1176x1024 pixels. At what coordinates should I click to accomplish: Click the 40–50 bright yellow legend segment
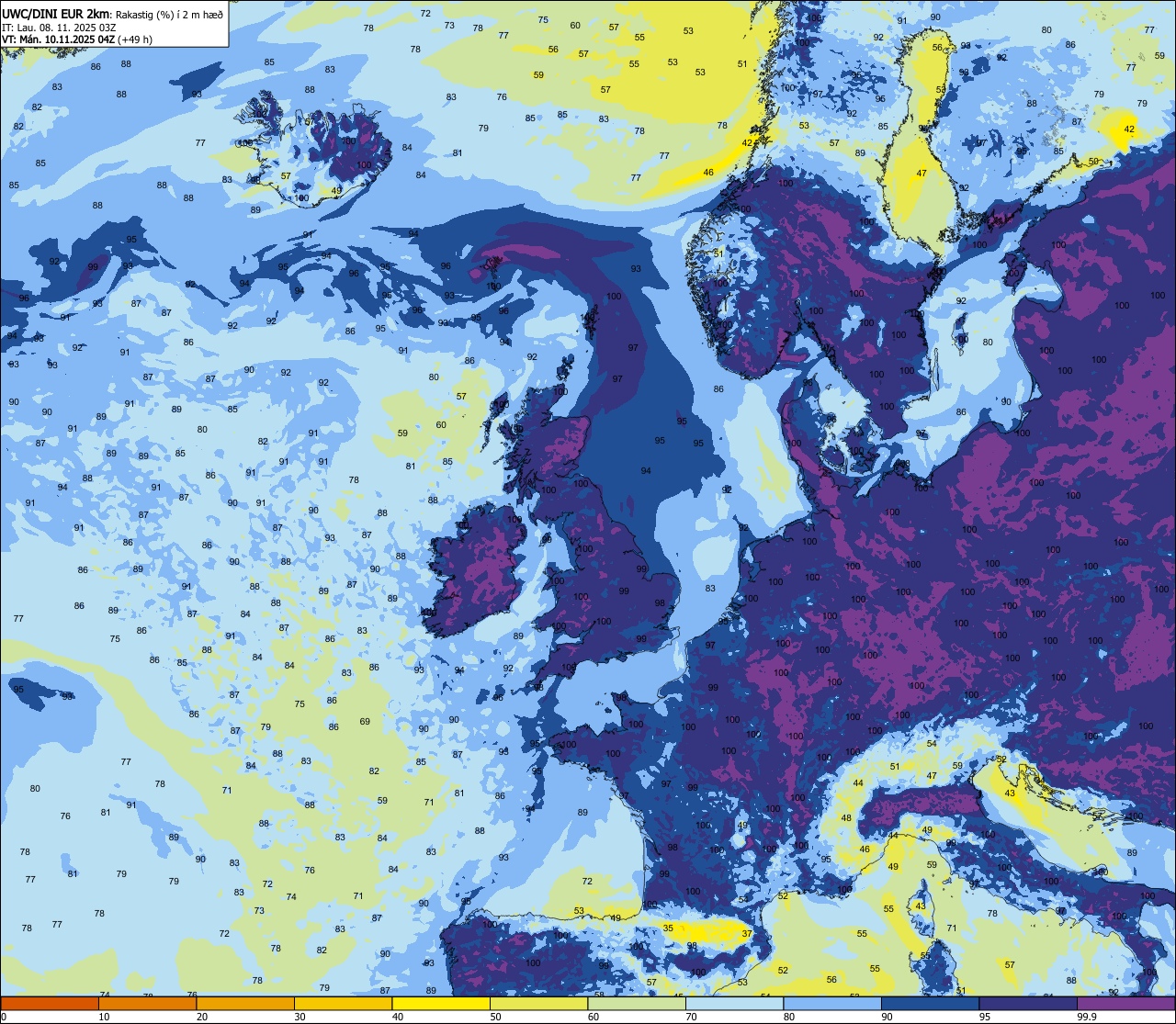441,1004
